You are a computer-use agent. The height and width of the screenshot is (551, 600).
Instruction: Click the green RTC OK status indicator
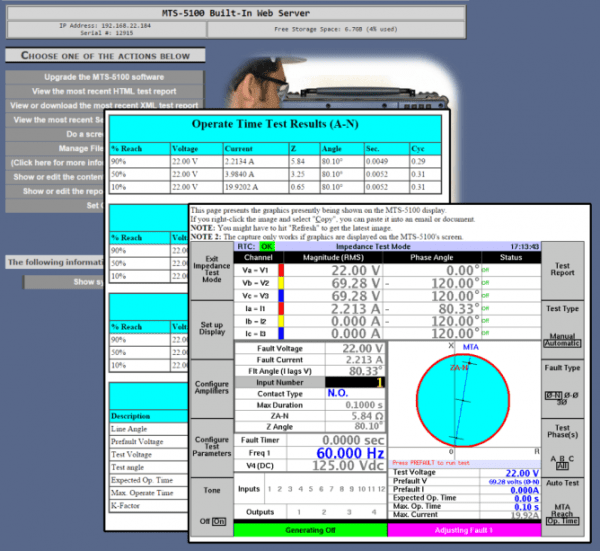point(267,246)
